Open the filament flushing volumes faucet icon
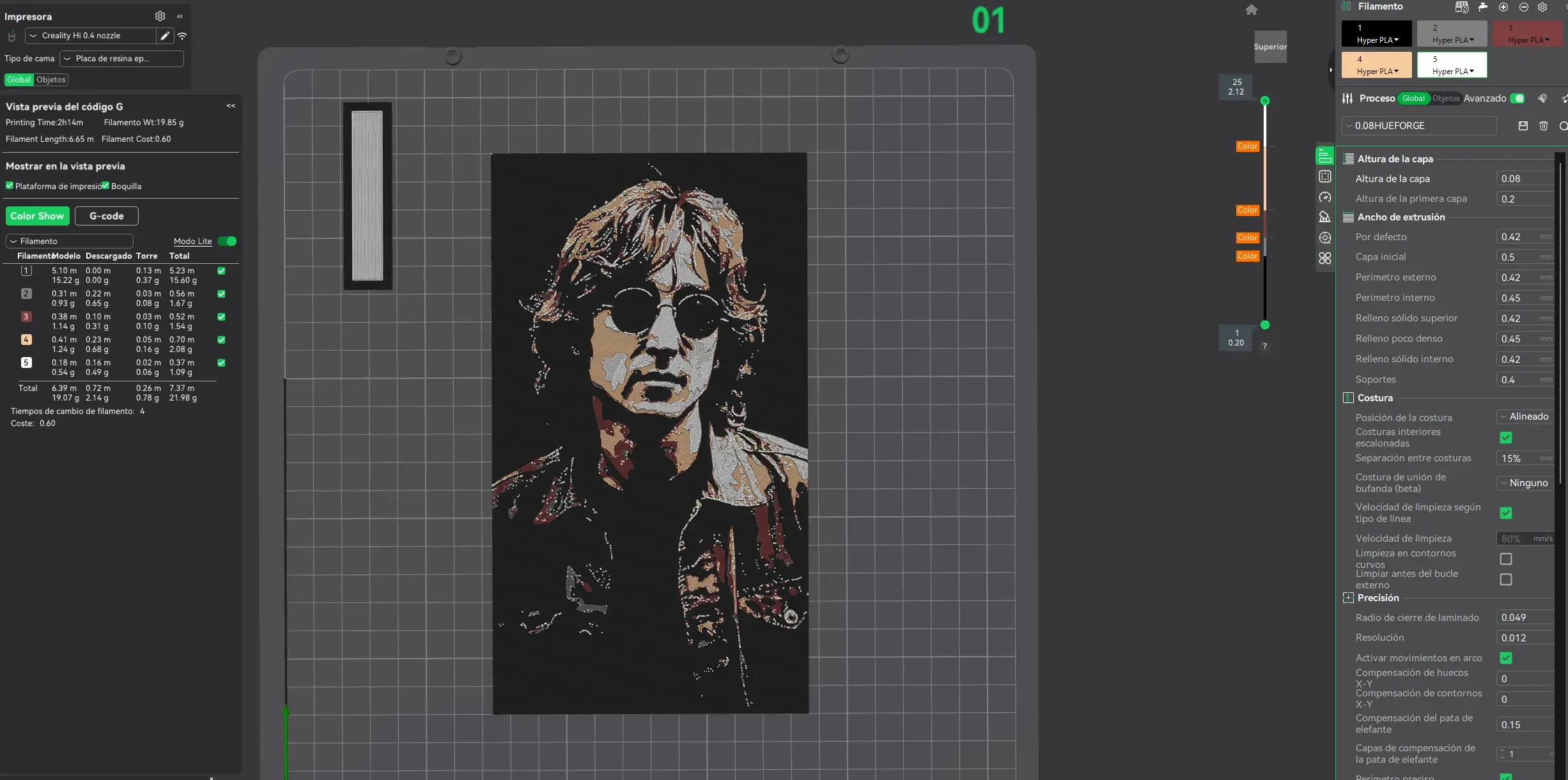The width and height of the screenshot is (1568, 780). [1483, 7]
